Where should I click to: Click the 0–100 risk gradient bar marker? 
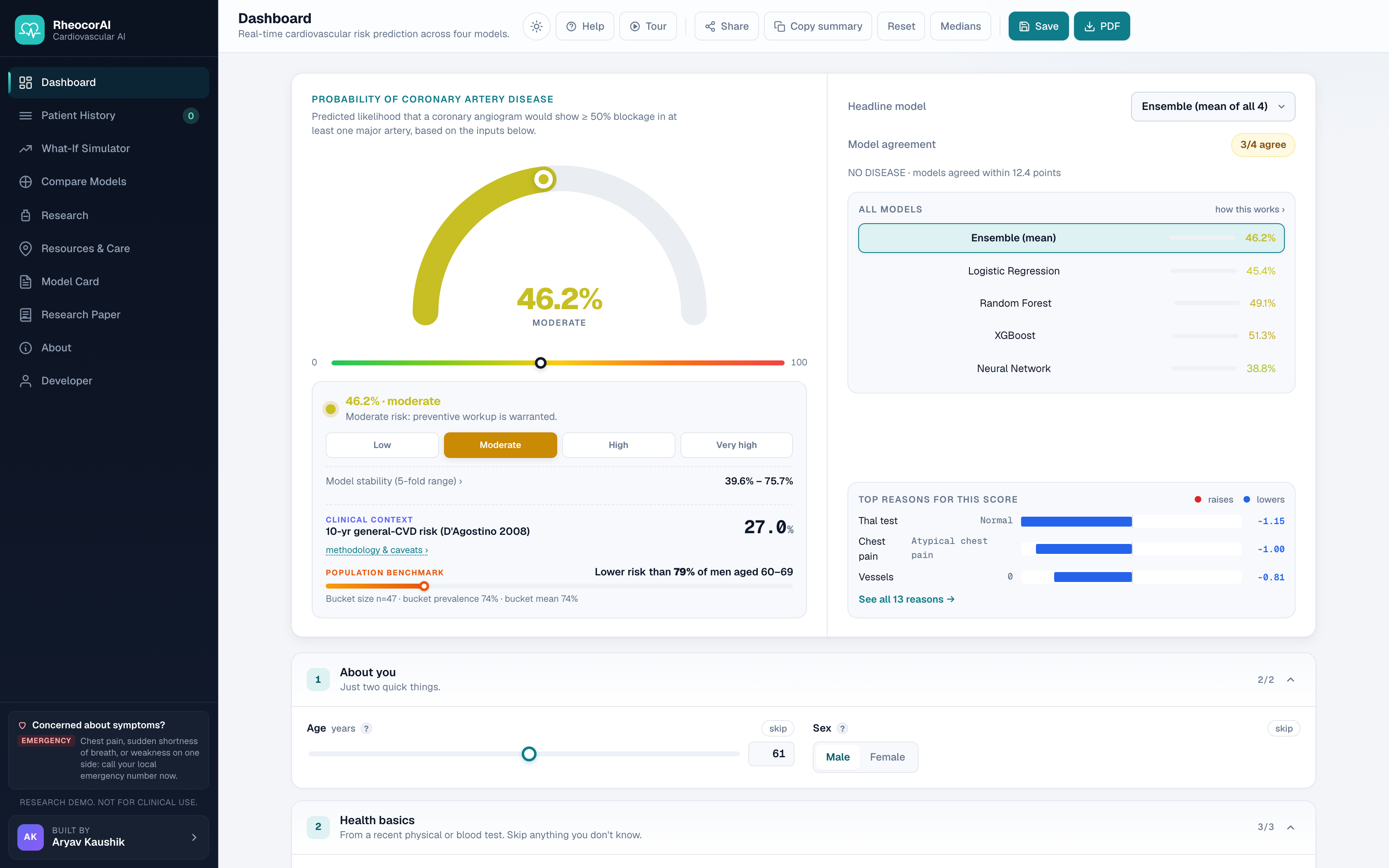541,363
